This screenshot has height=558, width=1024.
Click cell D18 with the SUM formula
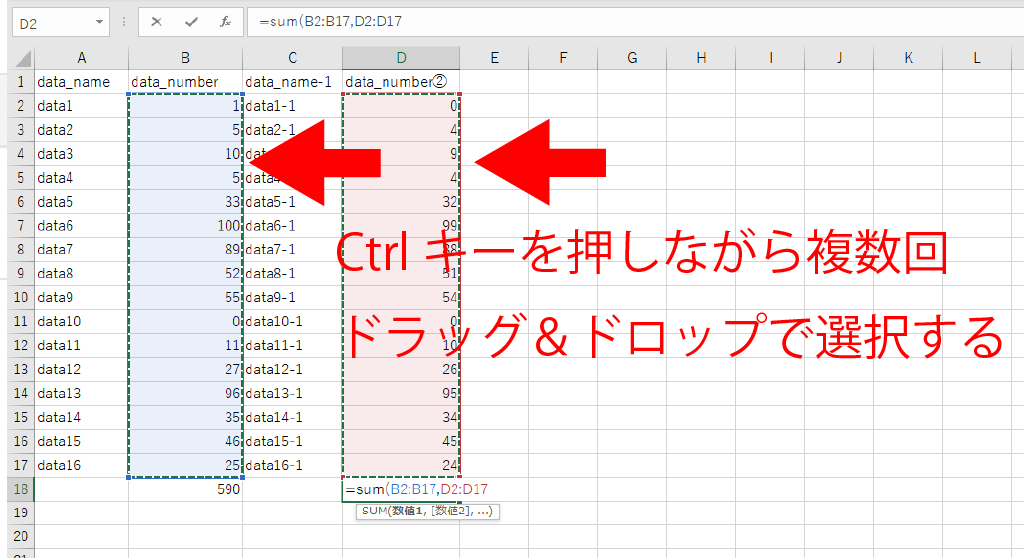point(401,489)
